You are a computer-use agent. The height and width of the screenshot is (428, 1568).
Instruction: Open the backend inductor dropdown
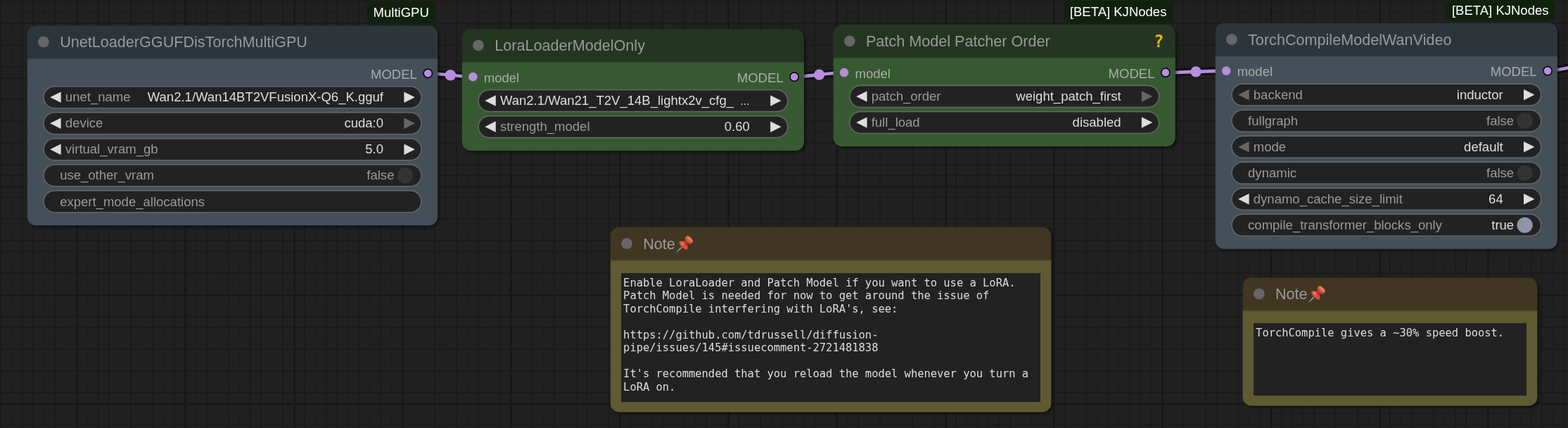pyautogui.click(x=1386, y=95)
